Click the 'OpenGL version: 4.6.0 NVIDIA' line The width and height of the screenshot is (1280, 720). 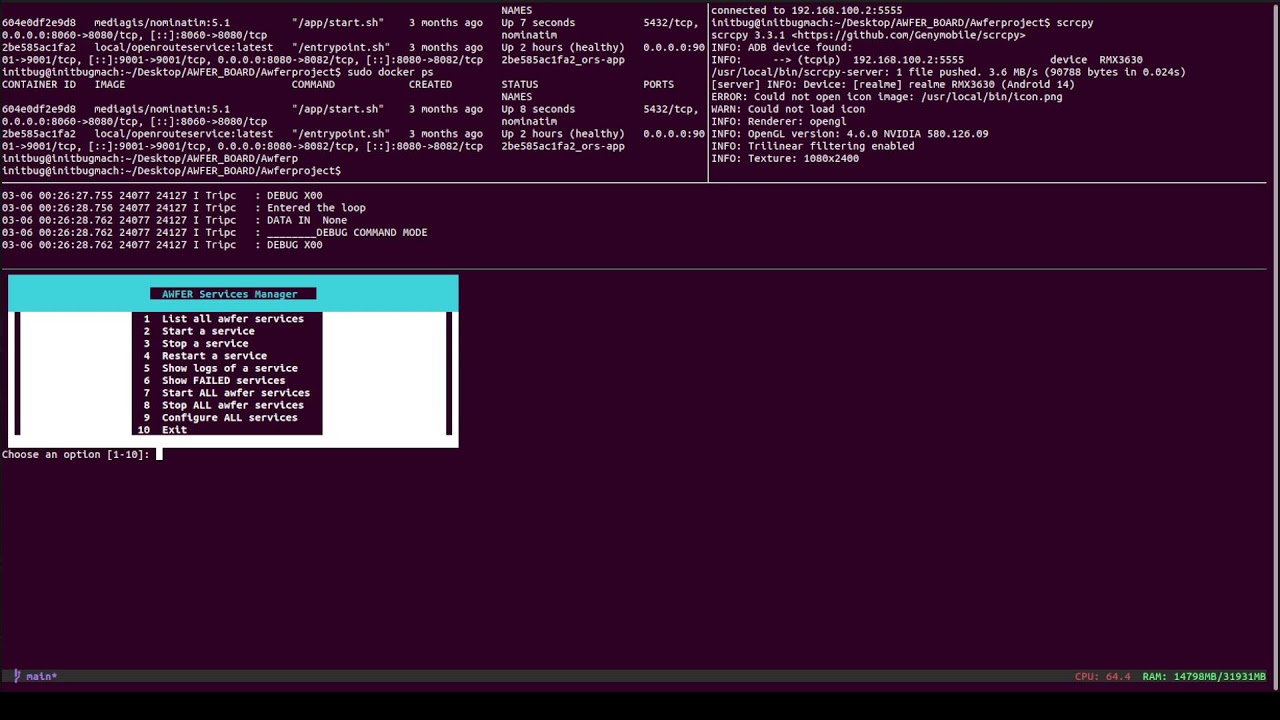click(x=850, y=133)
